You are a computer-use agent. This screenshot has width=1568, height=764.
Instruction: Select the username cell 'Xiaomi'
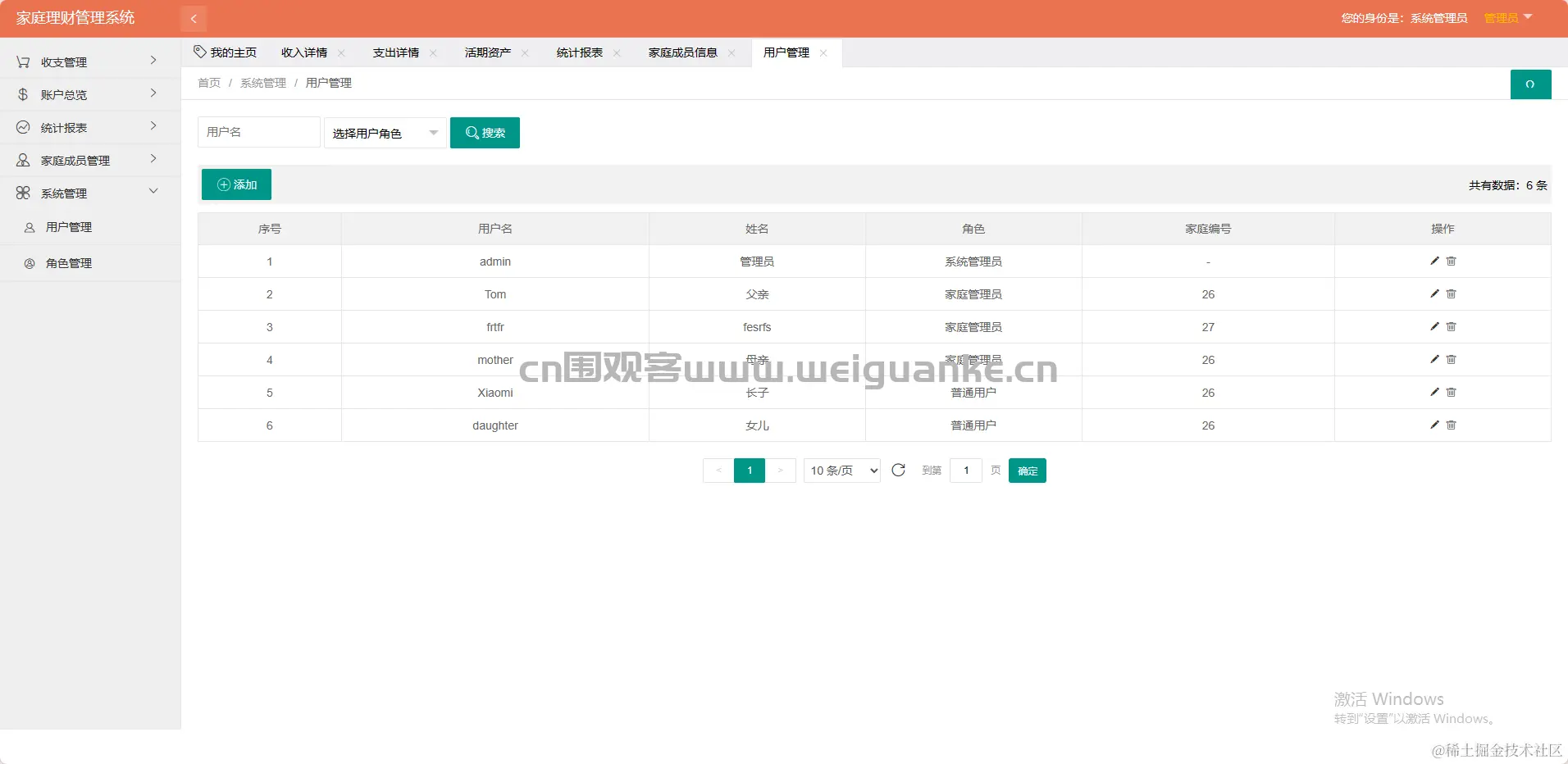pyautogui.click(x=495, y=393)
